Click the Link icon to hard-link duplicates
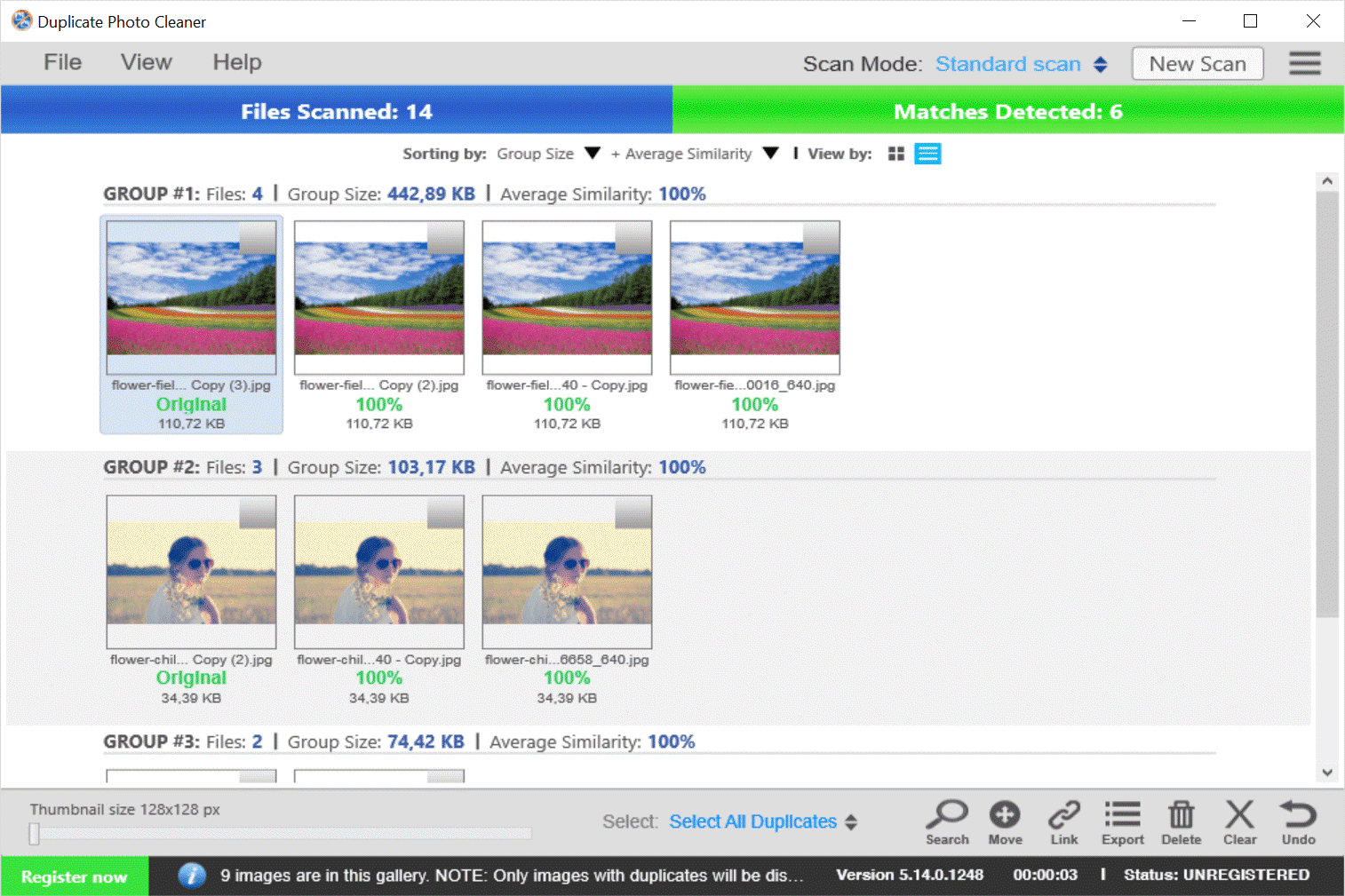 tap(1063, 821)
